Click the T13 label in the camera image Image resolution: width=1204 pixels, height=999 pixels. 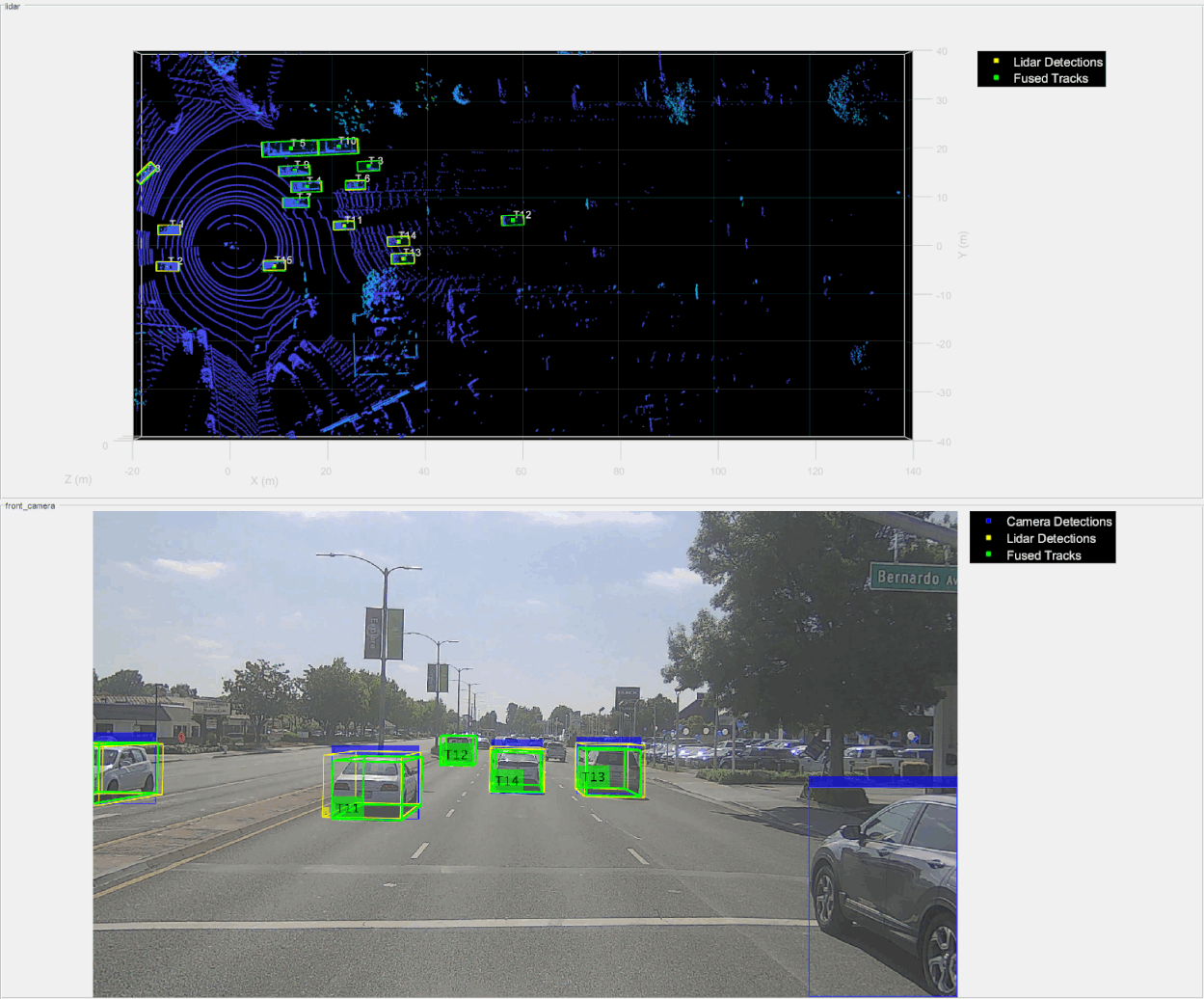594,776
